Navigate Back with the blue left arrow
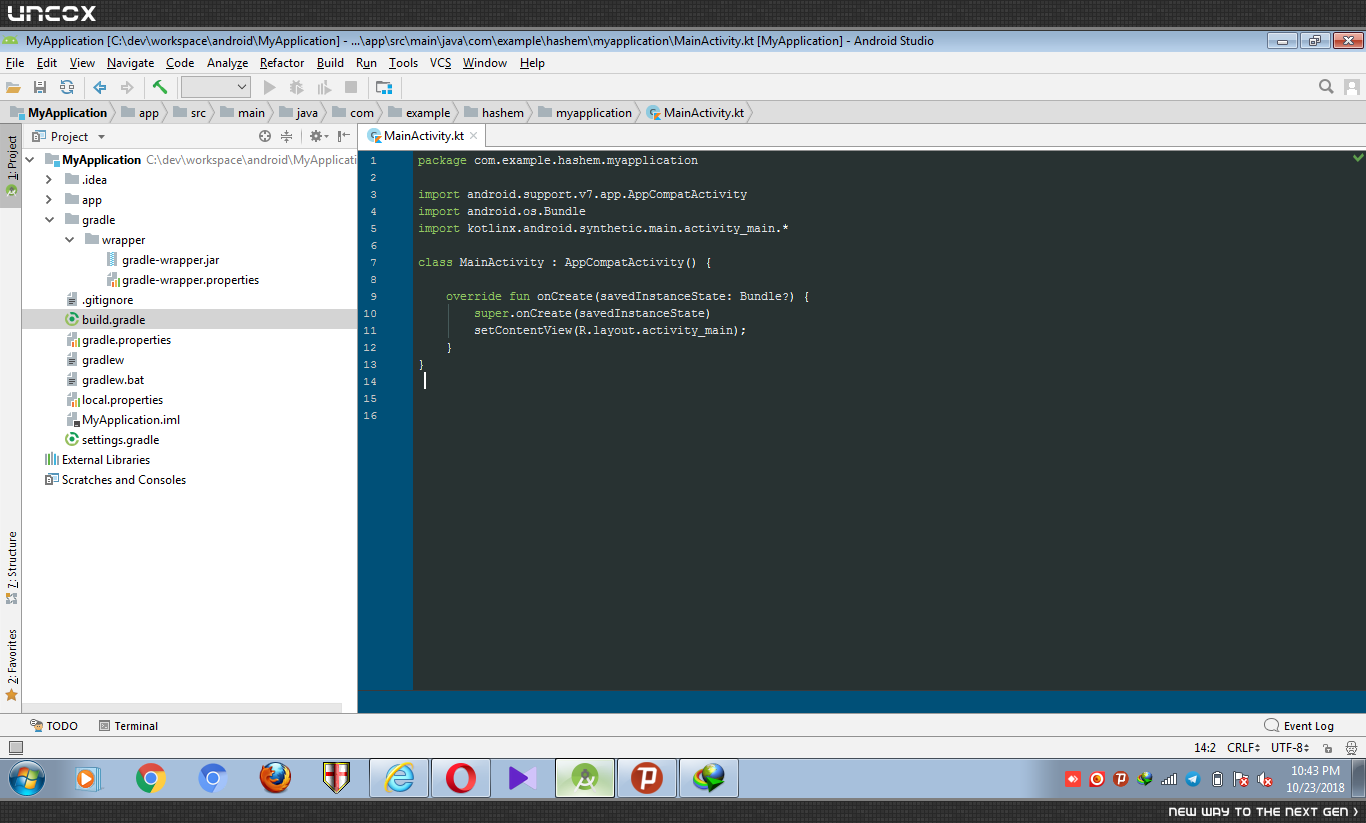This screenshot has height=823, width=1366. (x=100, y=88)
